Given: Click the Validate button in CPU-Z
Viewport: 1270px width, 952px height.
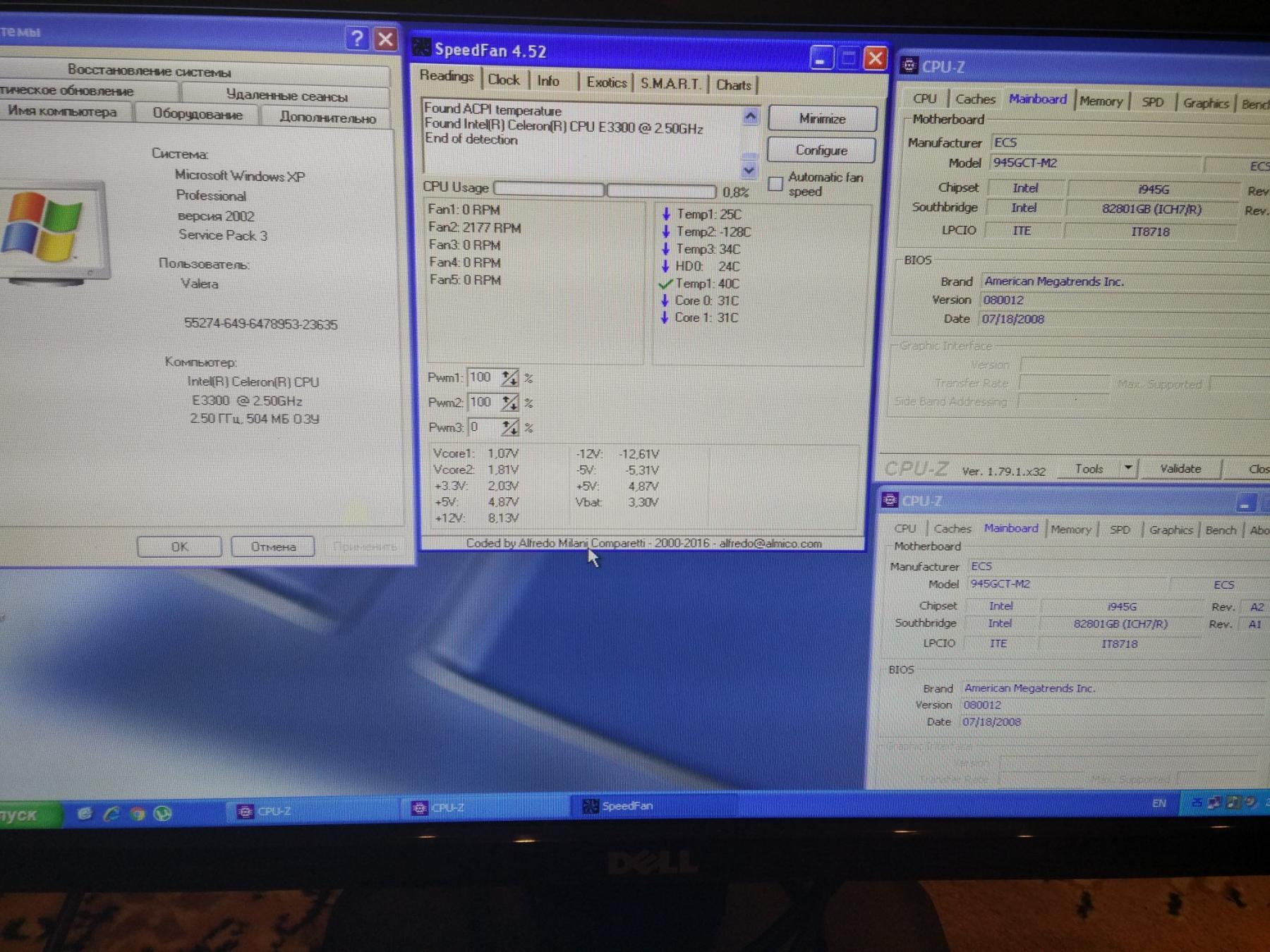Looking at the screenshot, I should click(1180, 468).
